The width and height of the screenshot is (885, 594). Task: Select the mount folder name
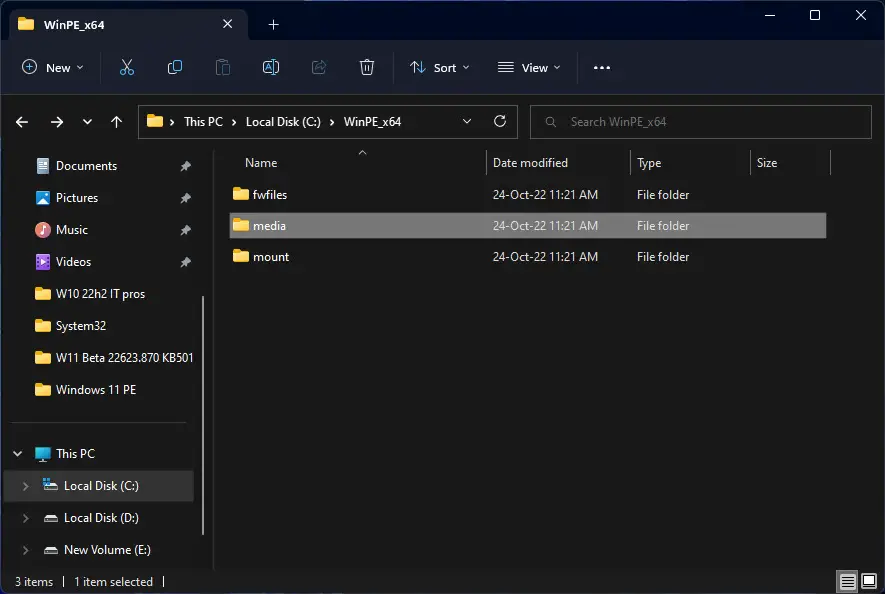coord(271,257)
